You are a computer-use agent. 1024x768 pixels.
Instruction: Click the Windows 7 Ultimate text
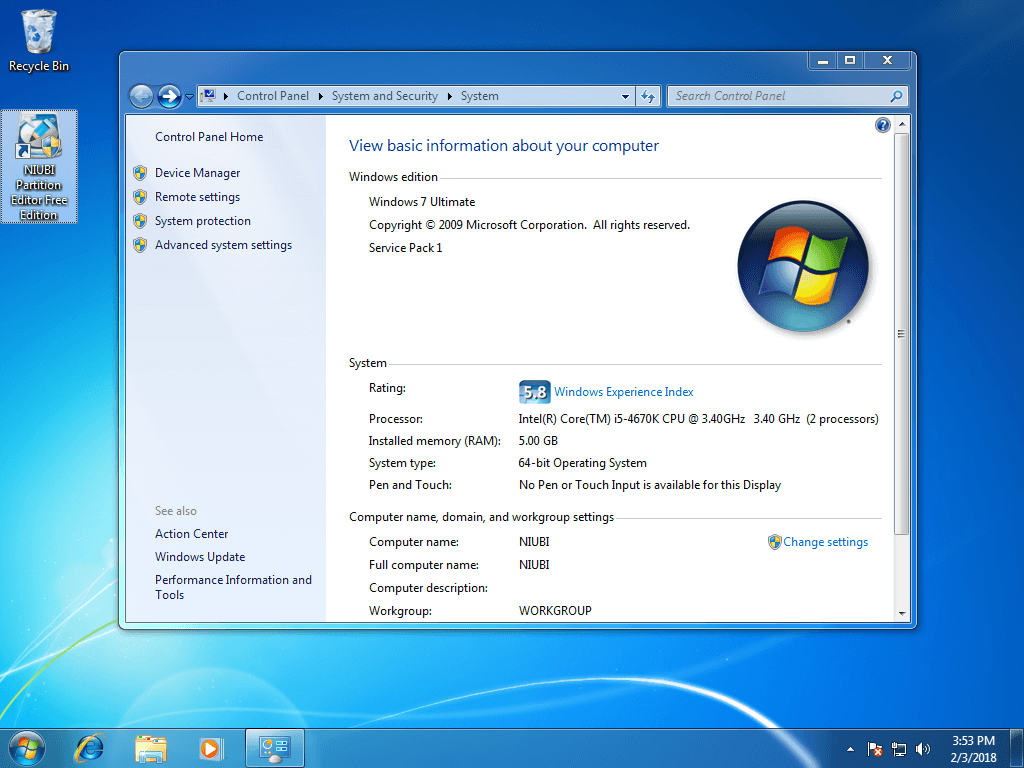click(422, 202)
